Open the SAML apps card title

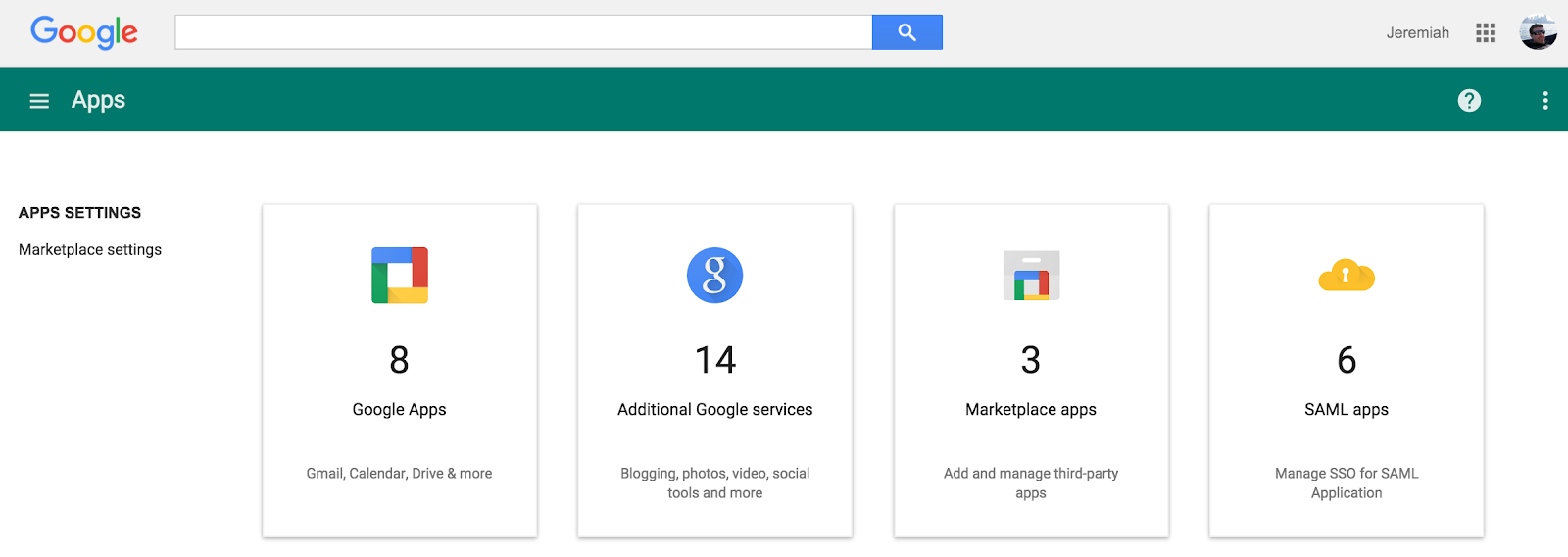point(1347,410)
